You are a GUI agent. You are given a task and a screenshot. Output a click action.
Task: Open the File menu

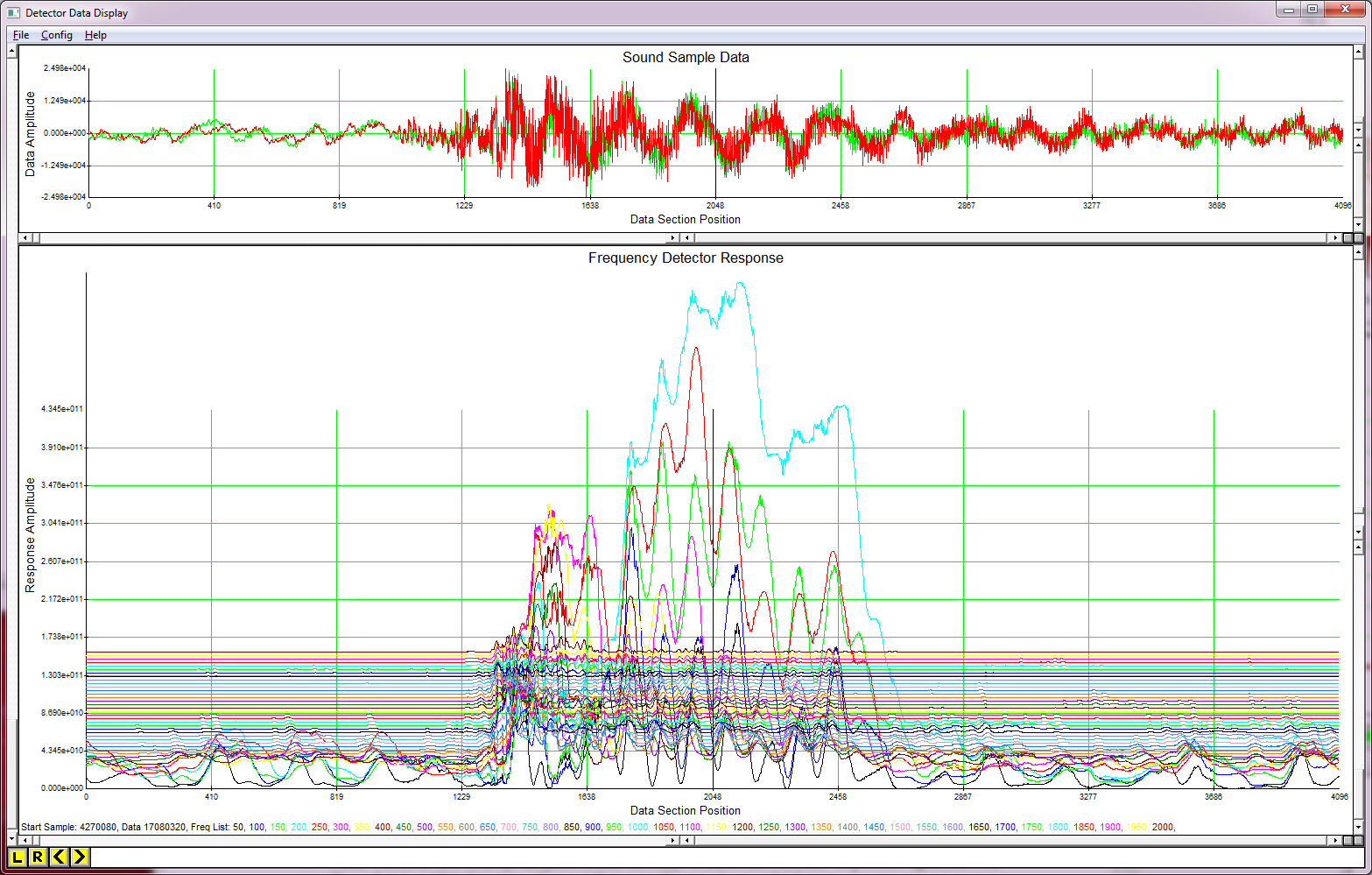tap(20, 35)
